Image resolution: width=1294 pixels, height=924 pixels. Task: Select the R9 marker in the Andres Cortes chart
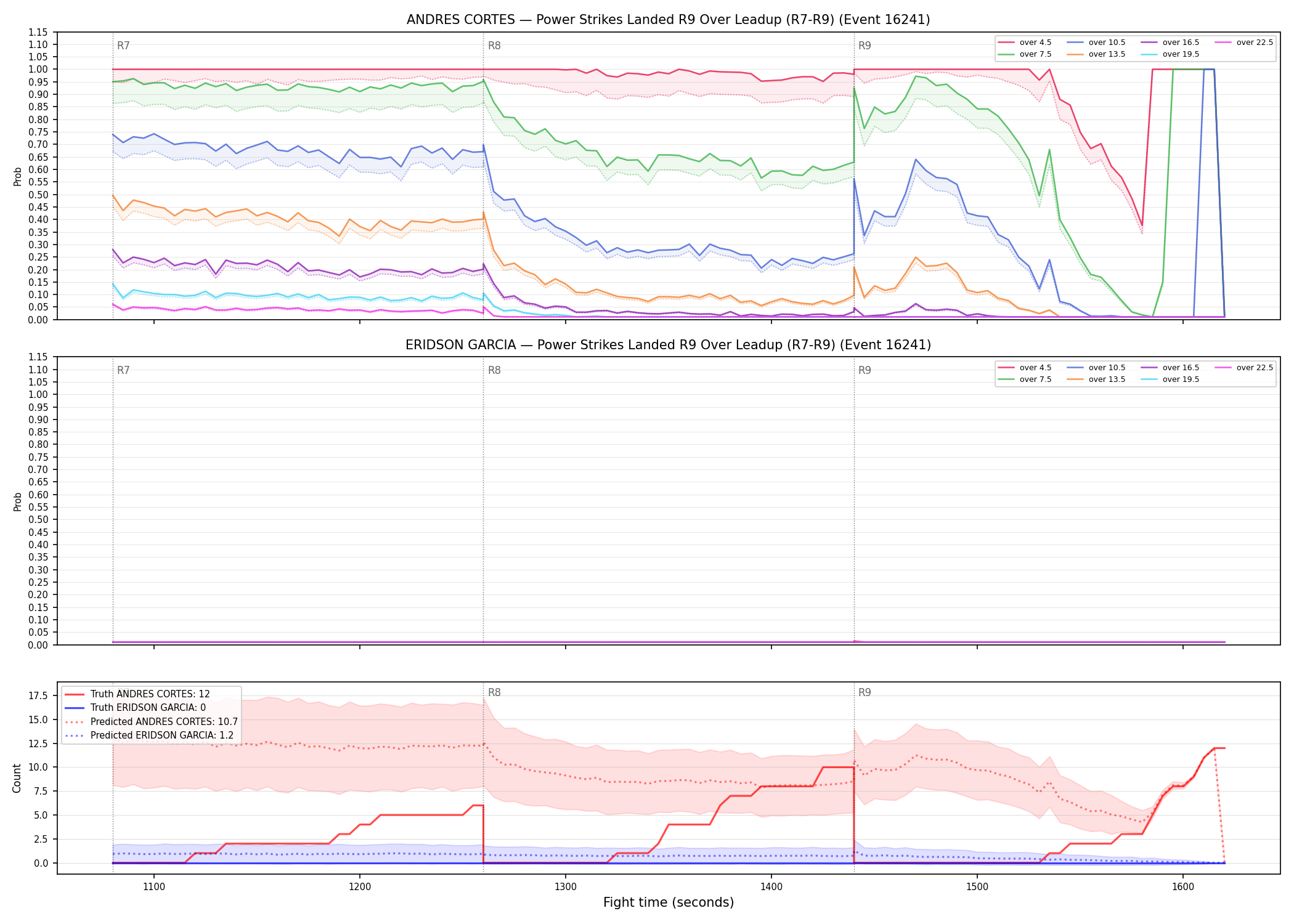pyautogui.click(x=865, y=46)
